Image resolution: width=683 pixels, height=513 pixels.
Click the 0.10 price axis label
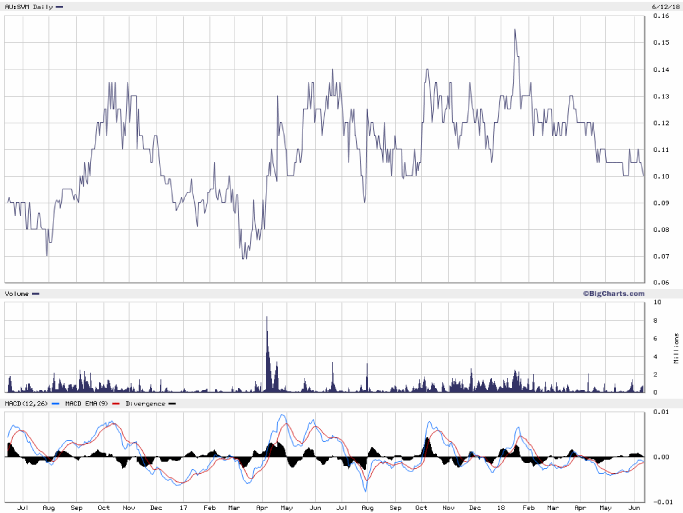coord(661,176)
